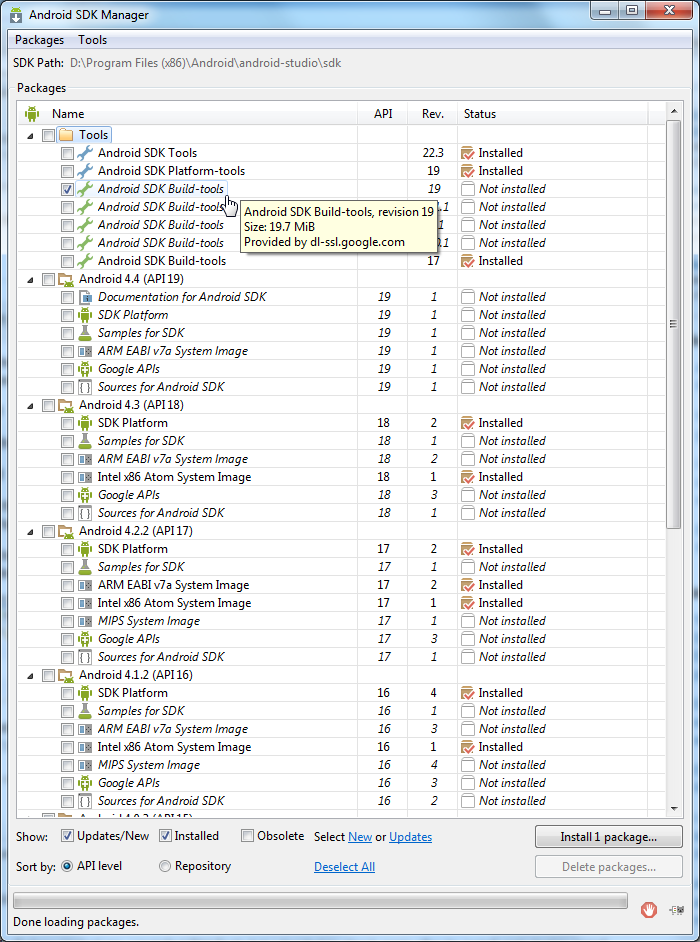Open the Packages menu
The image size is (700, 942).
click(x=39, y=40)
